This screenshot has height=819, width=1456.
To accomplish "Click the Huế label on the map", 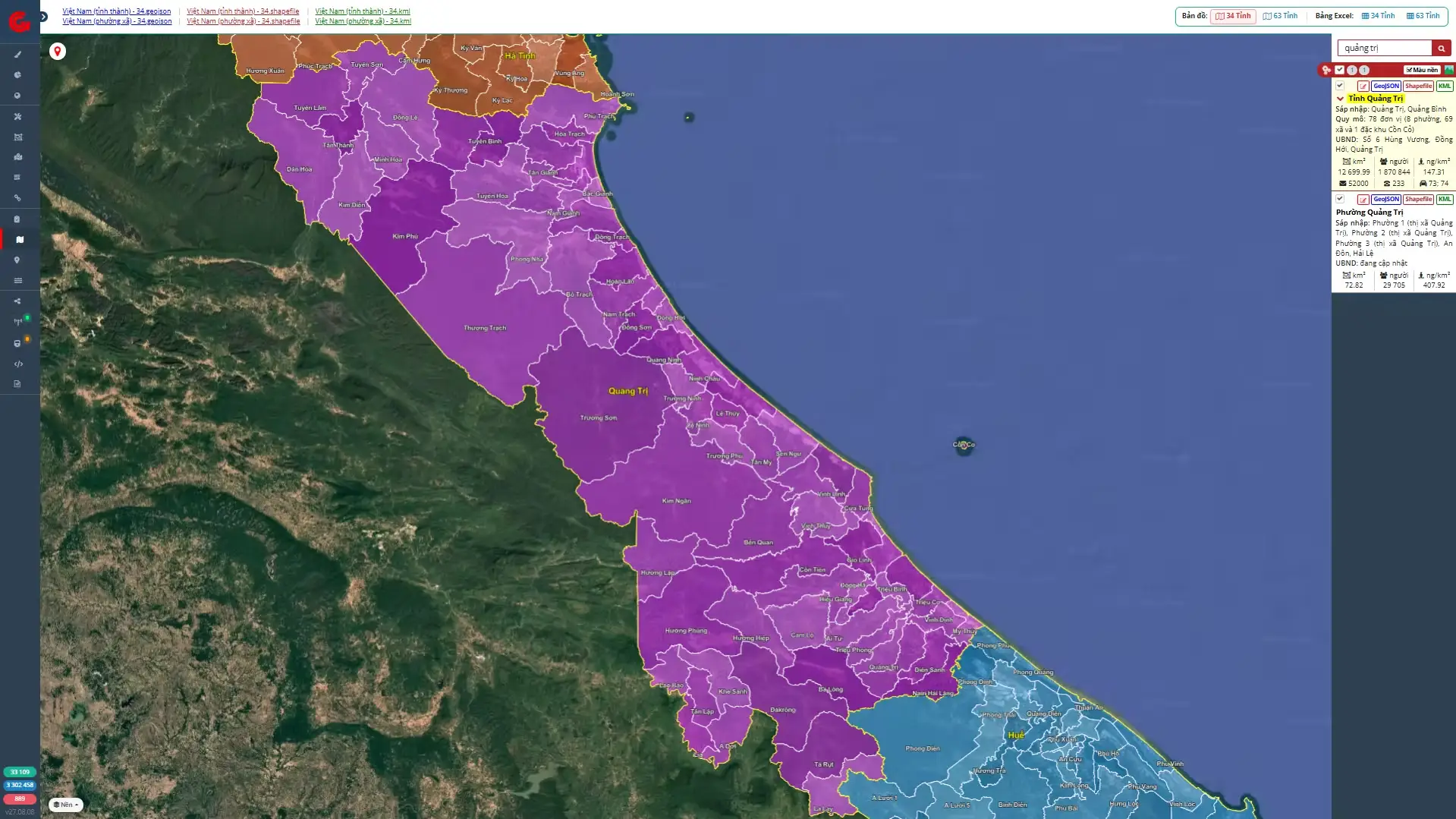I will [x=1016, y=735].
